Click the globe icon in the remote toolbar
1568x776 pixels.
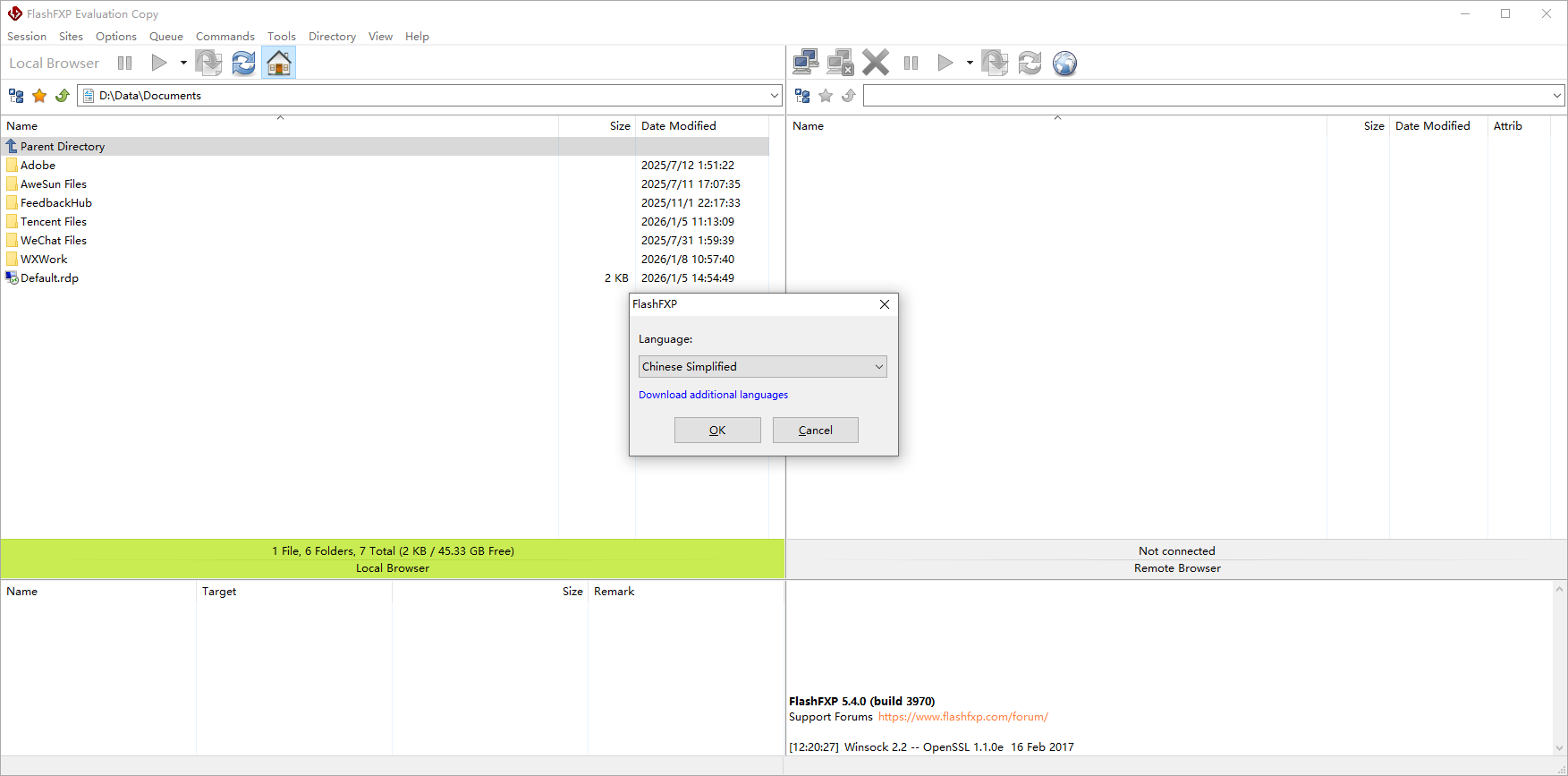pos(1064,63)
